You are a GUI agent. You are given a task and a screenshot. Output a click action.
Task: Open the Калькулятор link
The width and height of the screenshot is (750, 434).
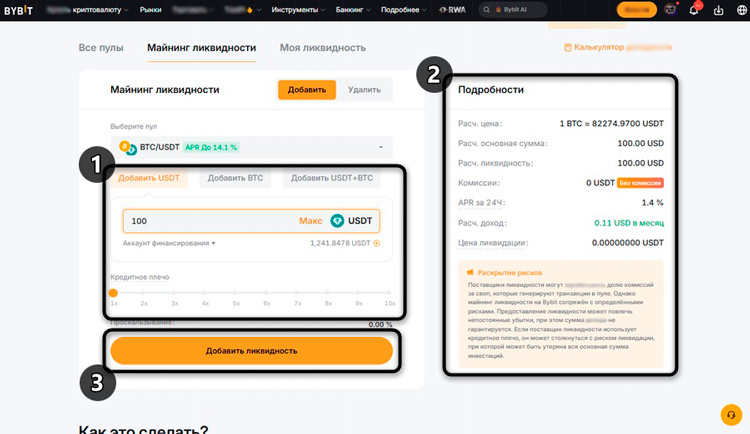pos(618,47)
